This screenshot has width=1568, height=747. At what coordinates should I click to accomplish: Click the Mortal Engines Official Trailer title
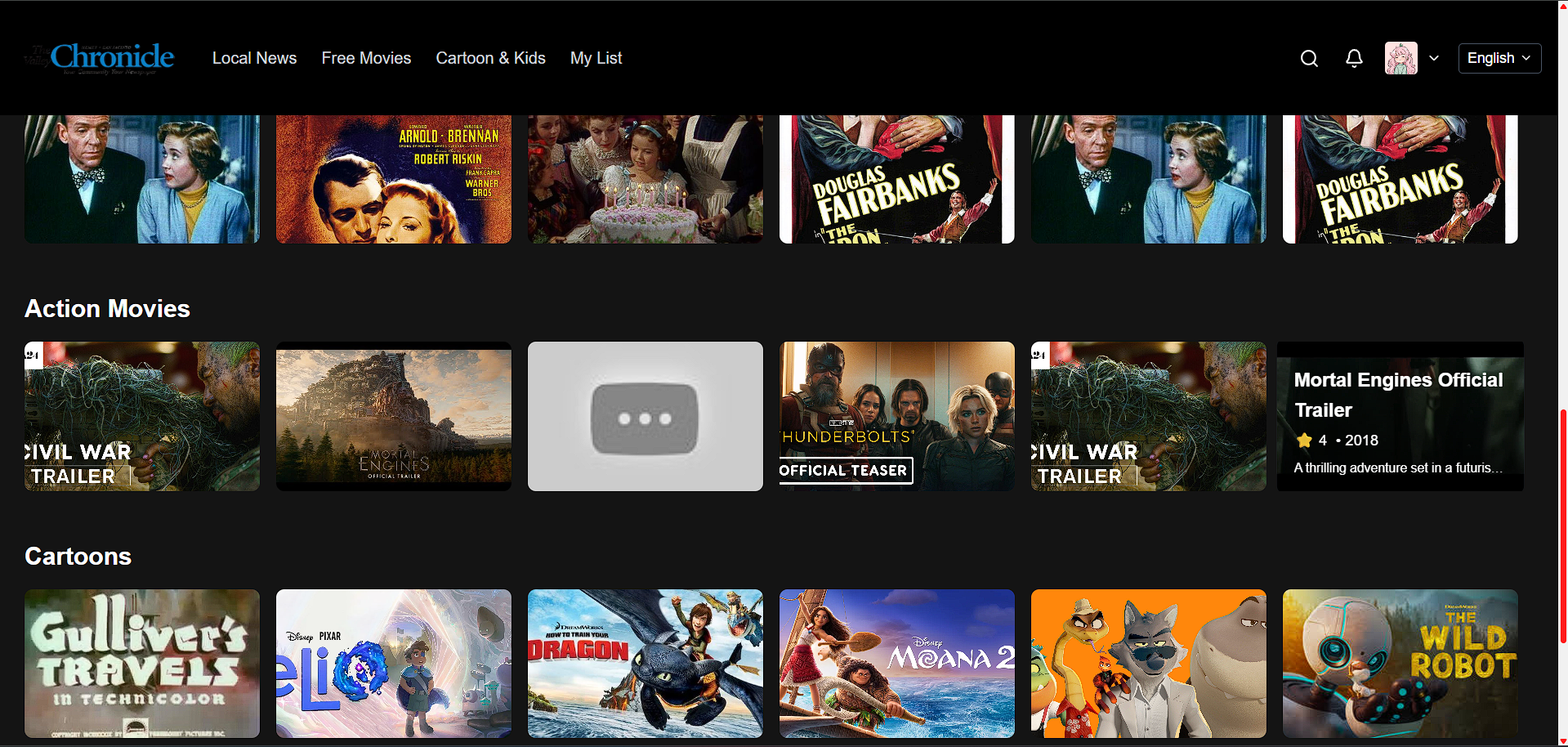pos(1398,395)
